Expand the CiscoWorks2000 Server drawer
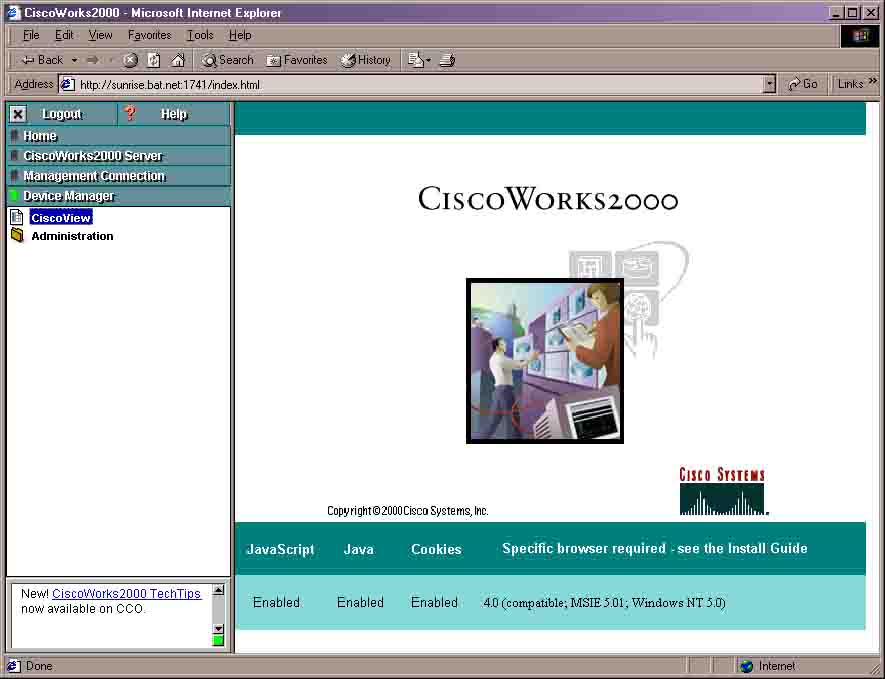 coord(119,156)
